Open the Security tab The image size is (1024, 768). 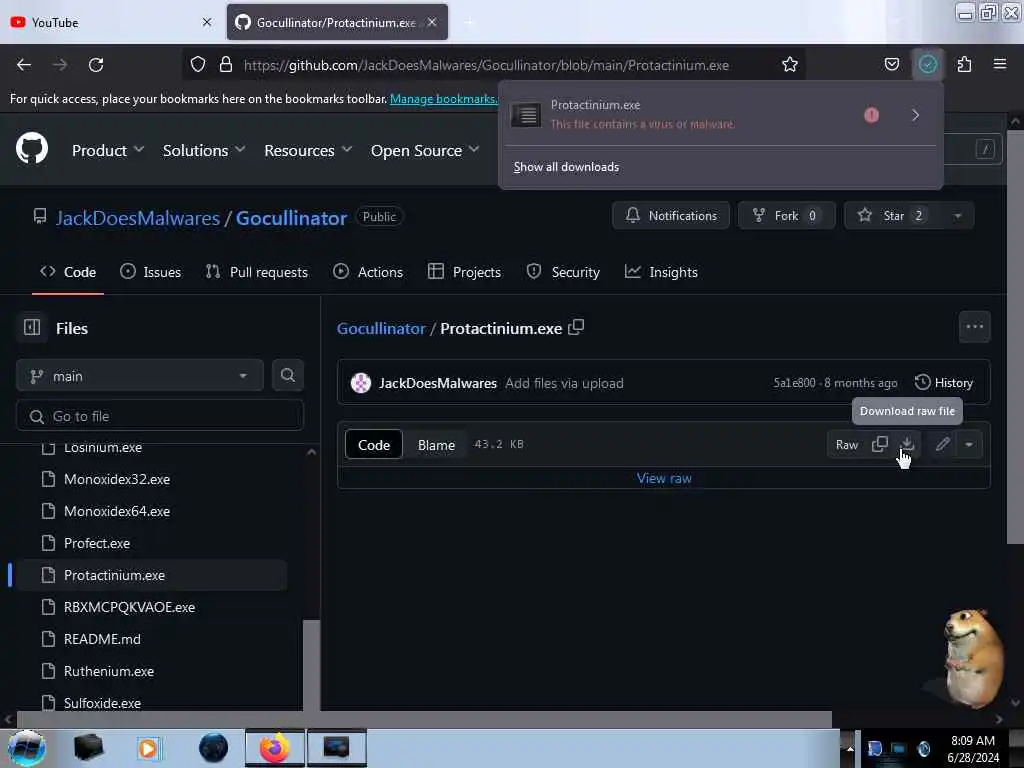coord(563,272)
